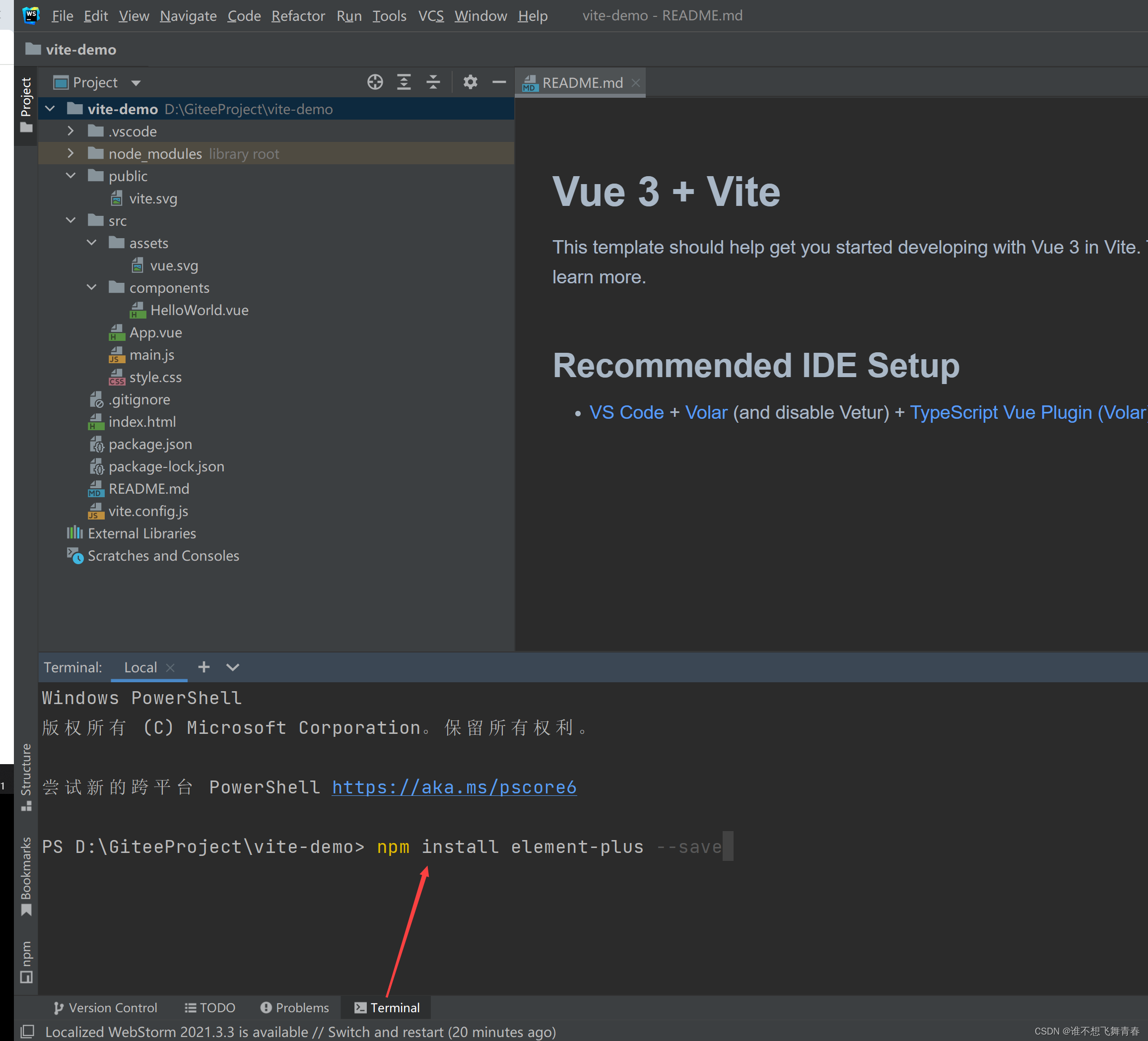Click the Expand All icon in Project panel
This screenshot has width=1148, height=1041.
click(x=404, y=82)
